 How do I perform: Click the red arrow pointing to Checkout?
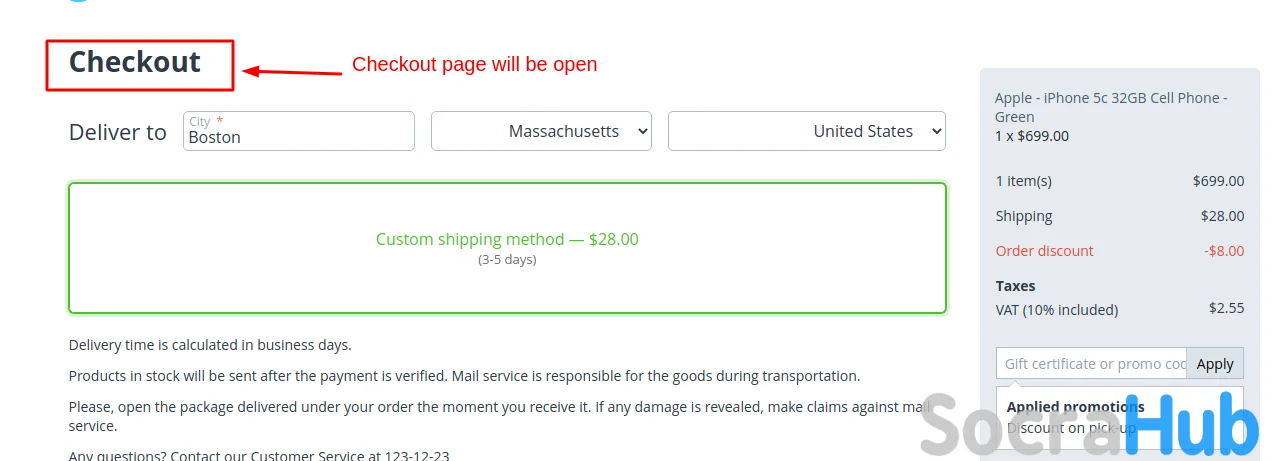pos(293,71)
